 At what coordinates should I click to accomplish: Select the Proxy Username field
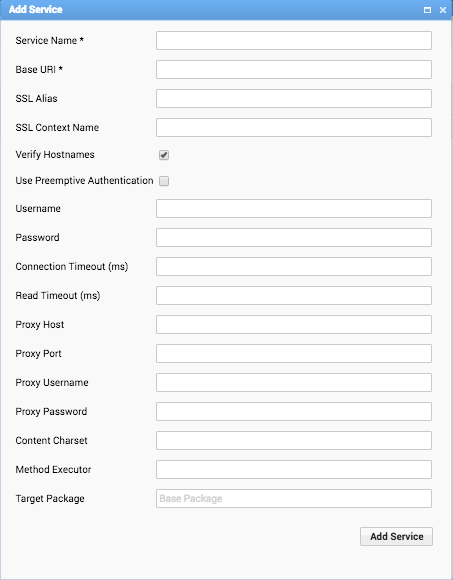pos(294,382)
